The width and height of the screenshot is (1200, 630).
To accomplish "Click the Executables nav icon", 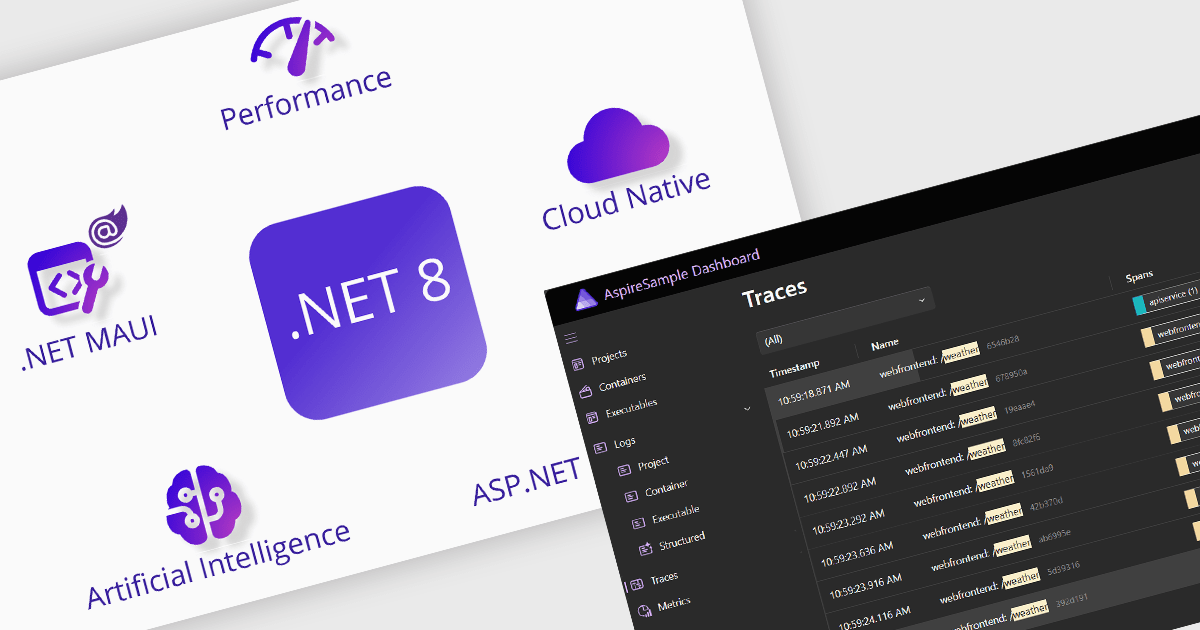I will (592, 416).
